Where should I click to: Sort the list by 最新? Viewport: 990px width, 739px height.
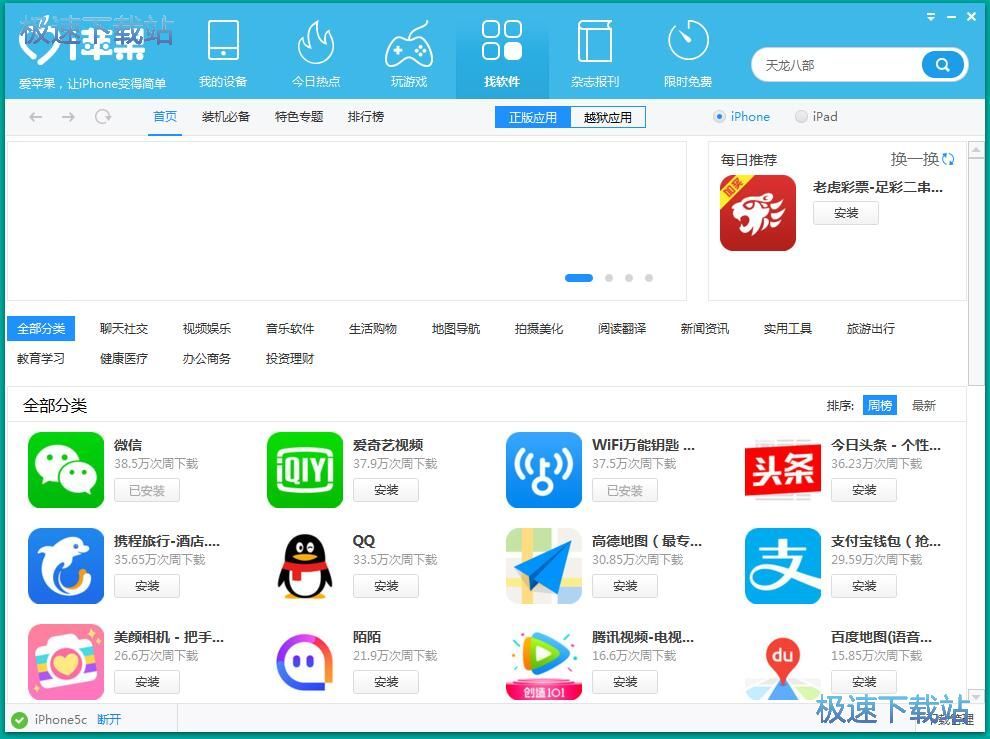pyautogui.click(x=924, y=406)
